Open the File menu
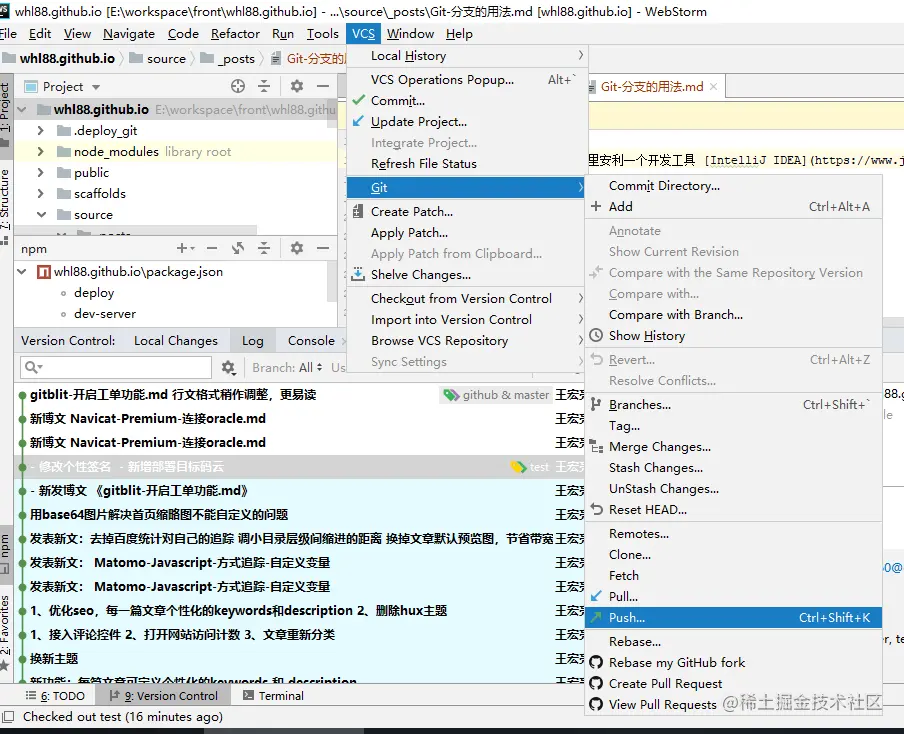 (8, 34)
